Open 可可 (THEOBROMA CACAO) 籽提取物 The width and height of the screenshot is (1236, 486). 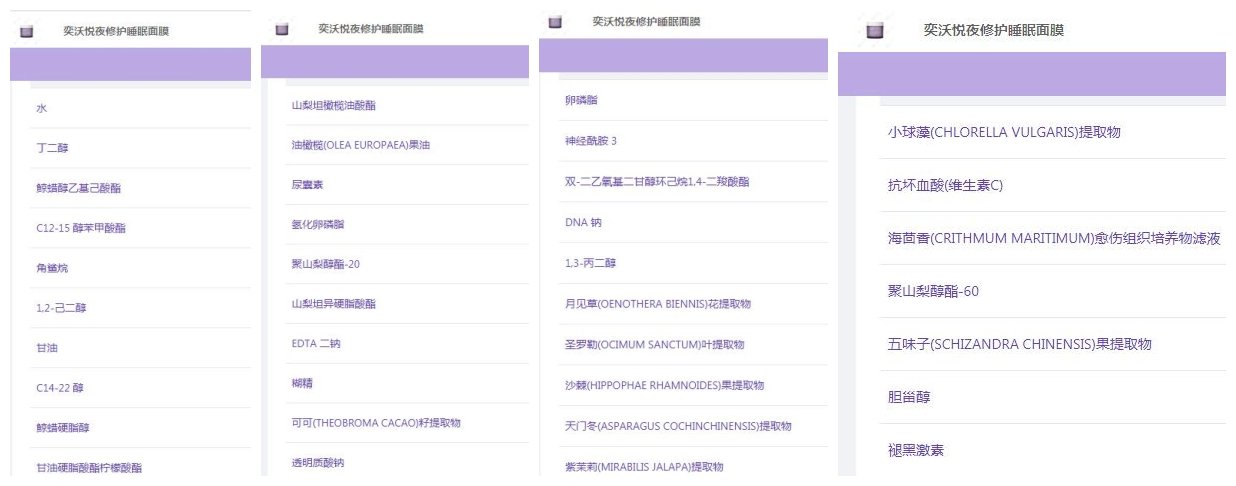point(375,423)
